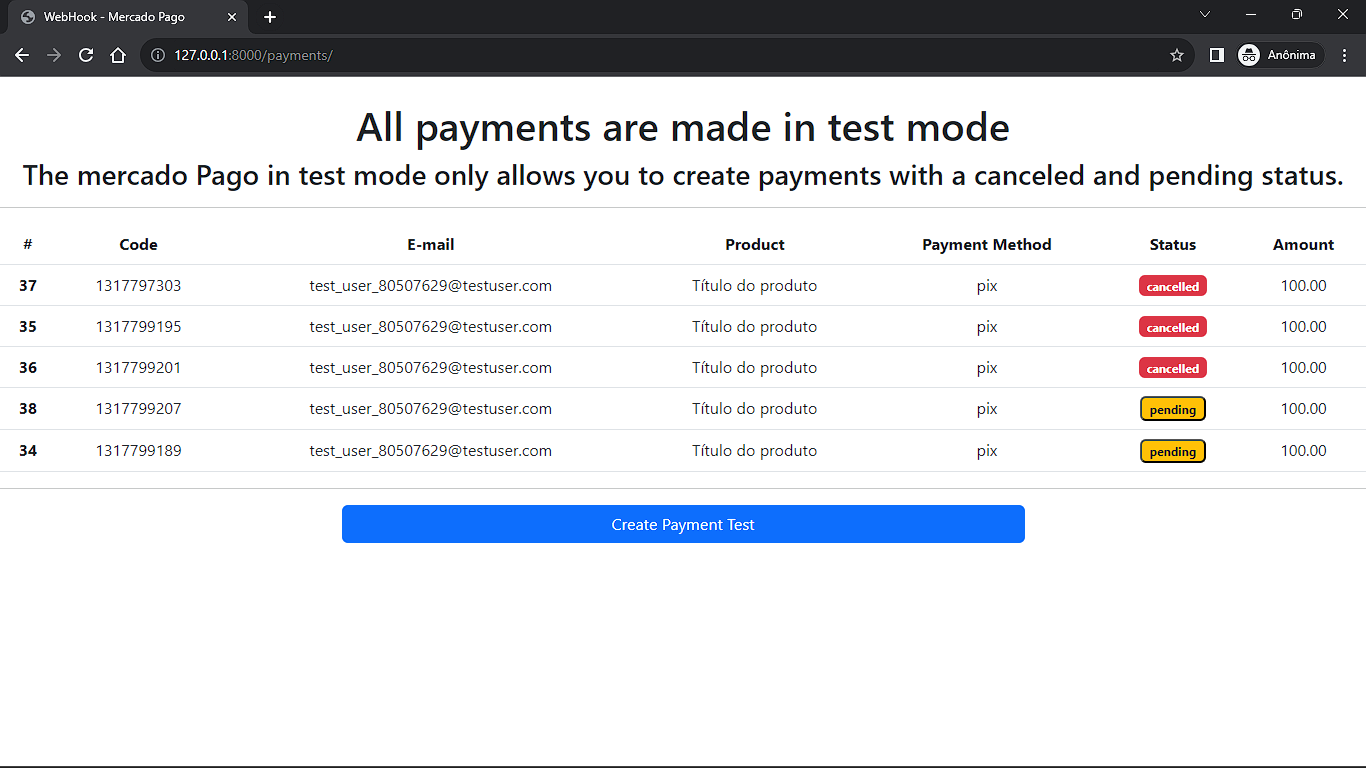View site information icon in address bar

pos(157,55)
